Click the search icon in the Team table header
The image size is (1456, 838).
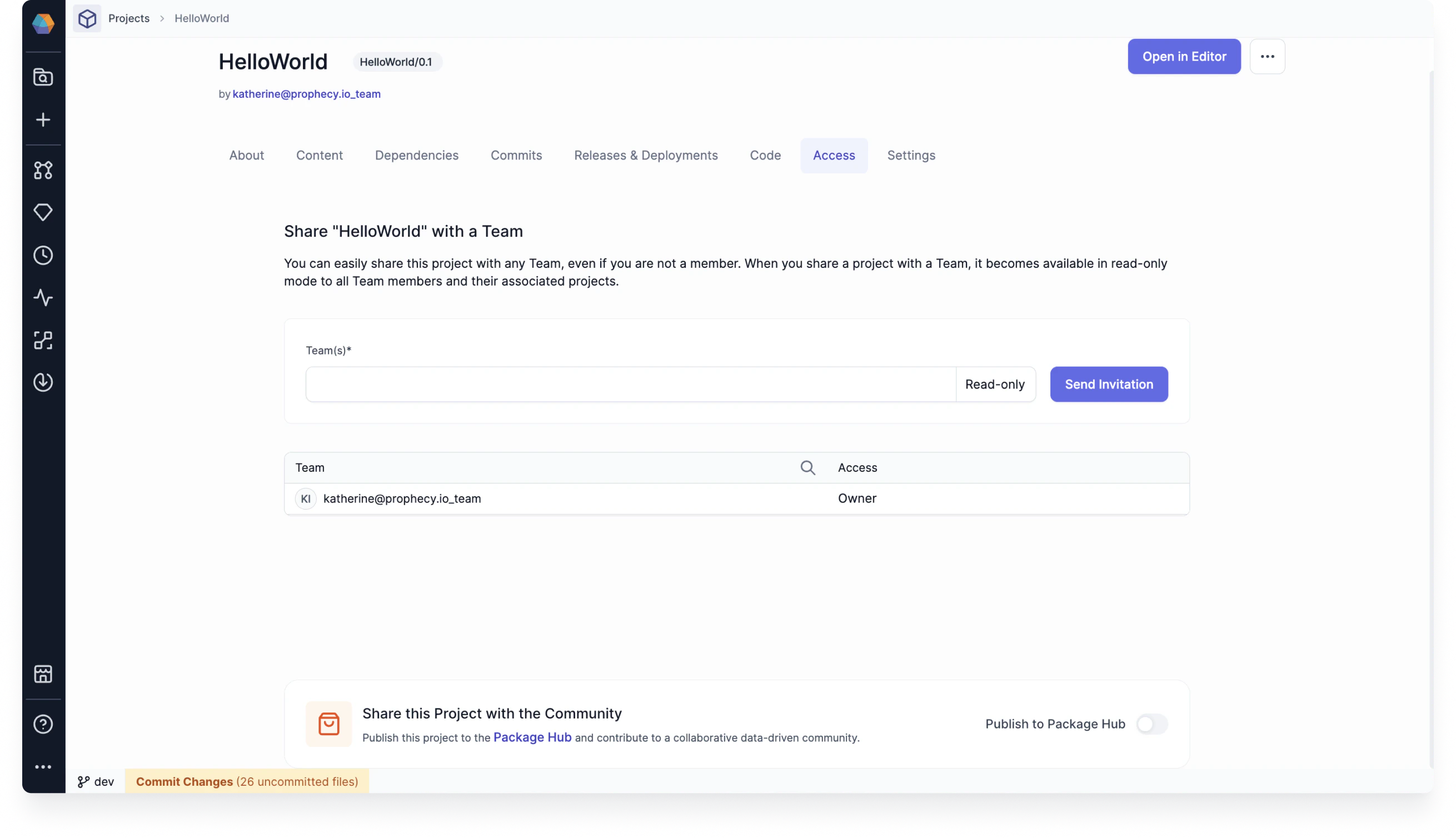pos(808,467)
